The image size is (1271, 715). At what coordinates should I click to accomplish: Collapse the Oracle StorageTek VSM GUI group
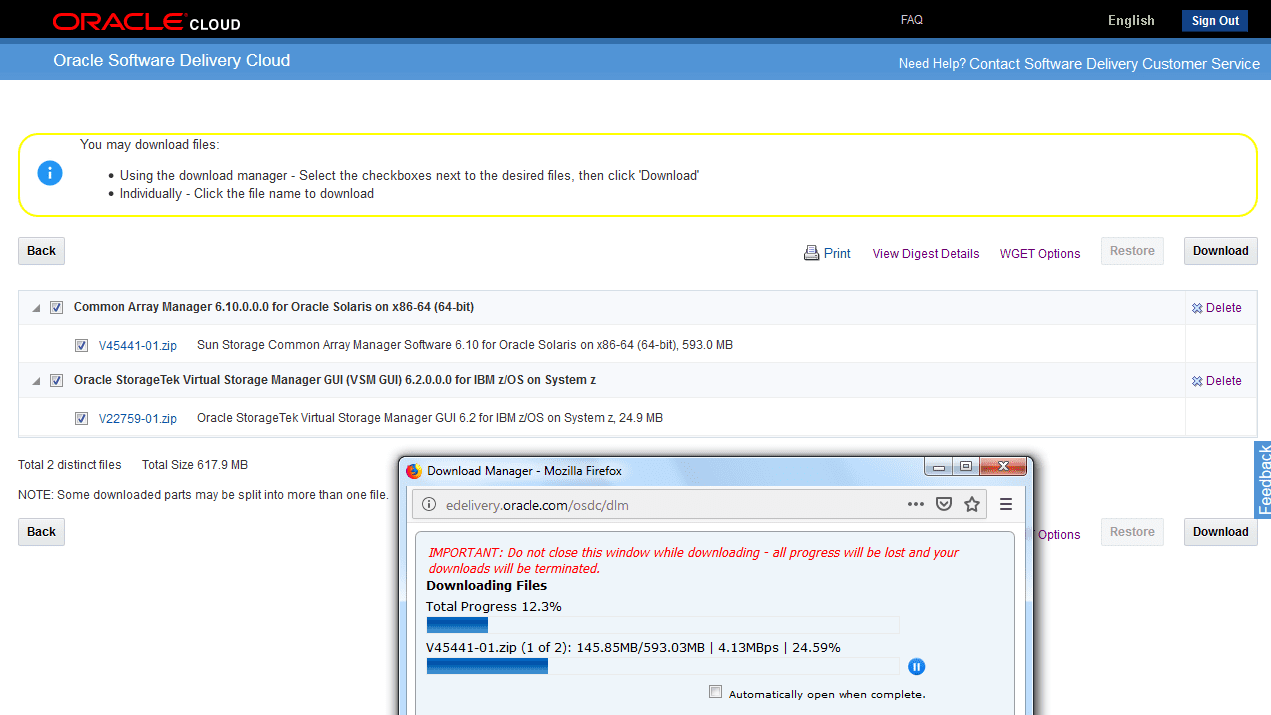click(36, 381)
